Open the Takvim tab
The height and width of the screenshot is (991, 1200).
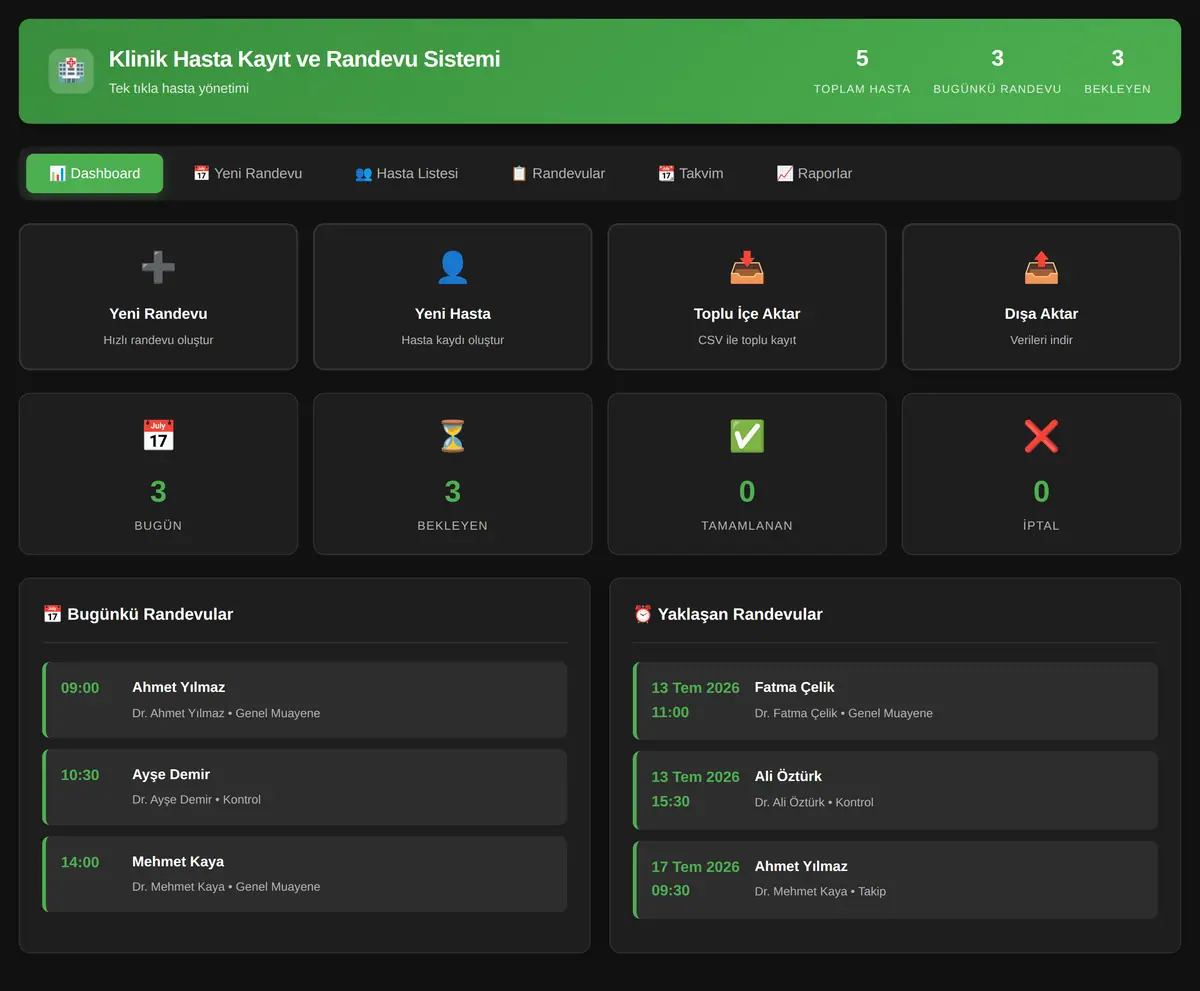point(690,173)
